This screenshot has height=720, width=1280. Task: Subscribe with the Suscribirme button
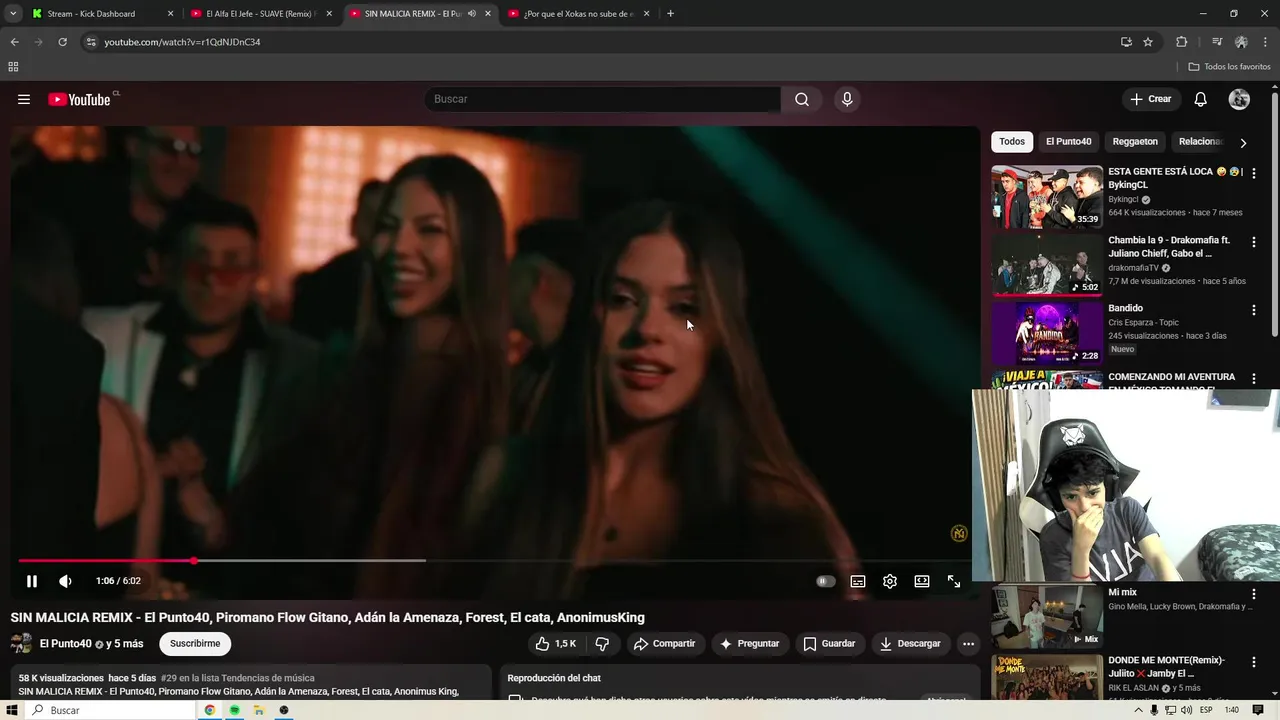(x=195, y=644)
